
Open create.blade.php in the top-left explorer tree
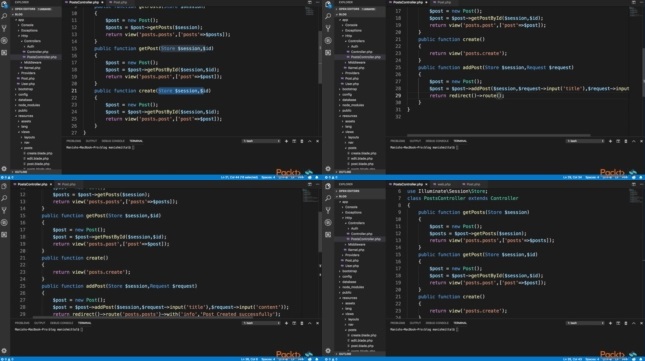coord(39,153)
